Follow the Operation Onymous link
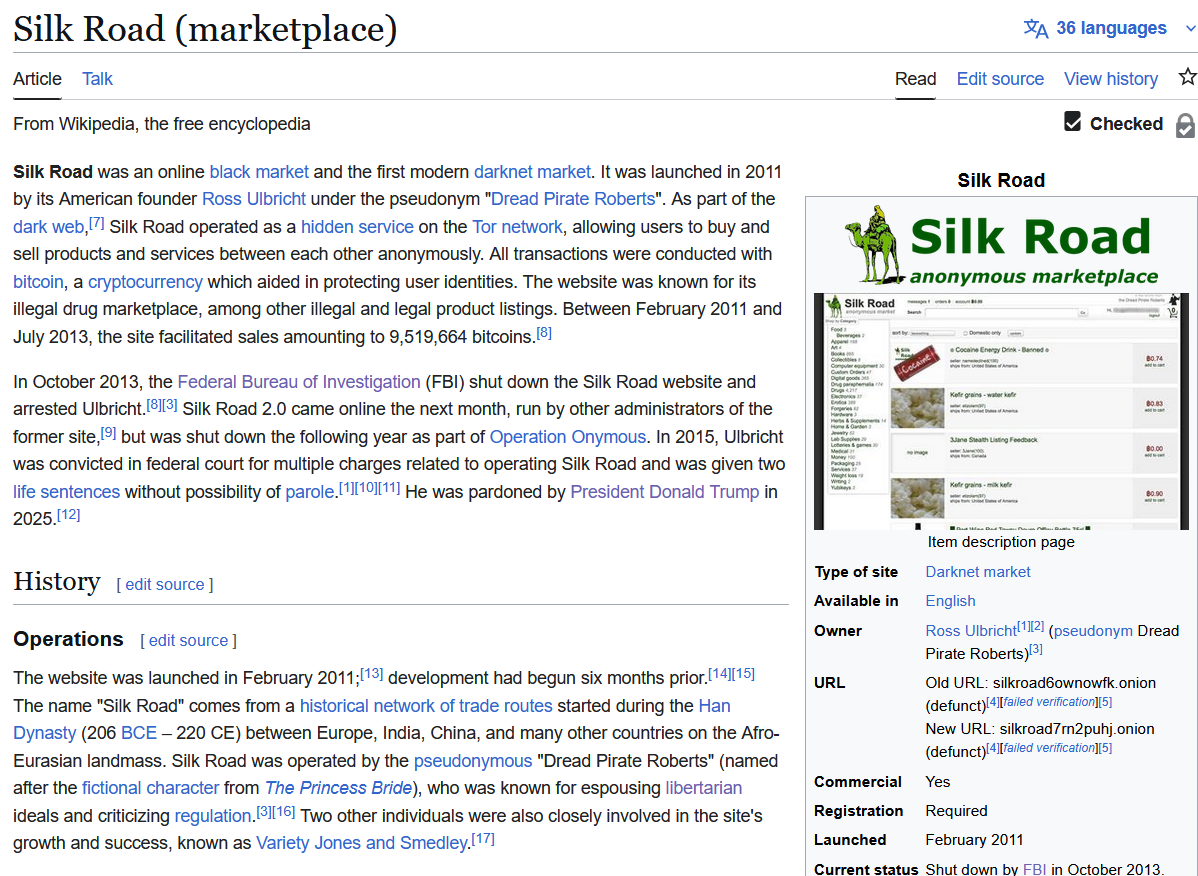Viewport: 1198px width, 876px height. (568, 437)
